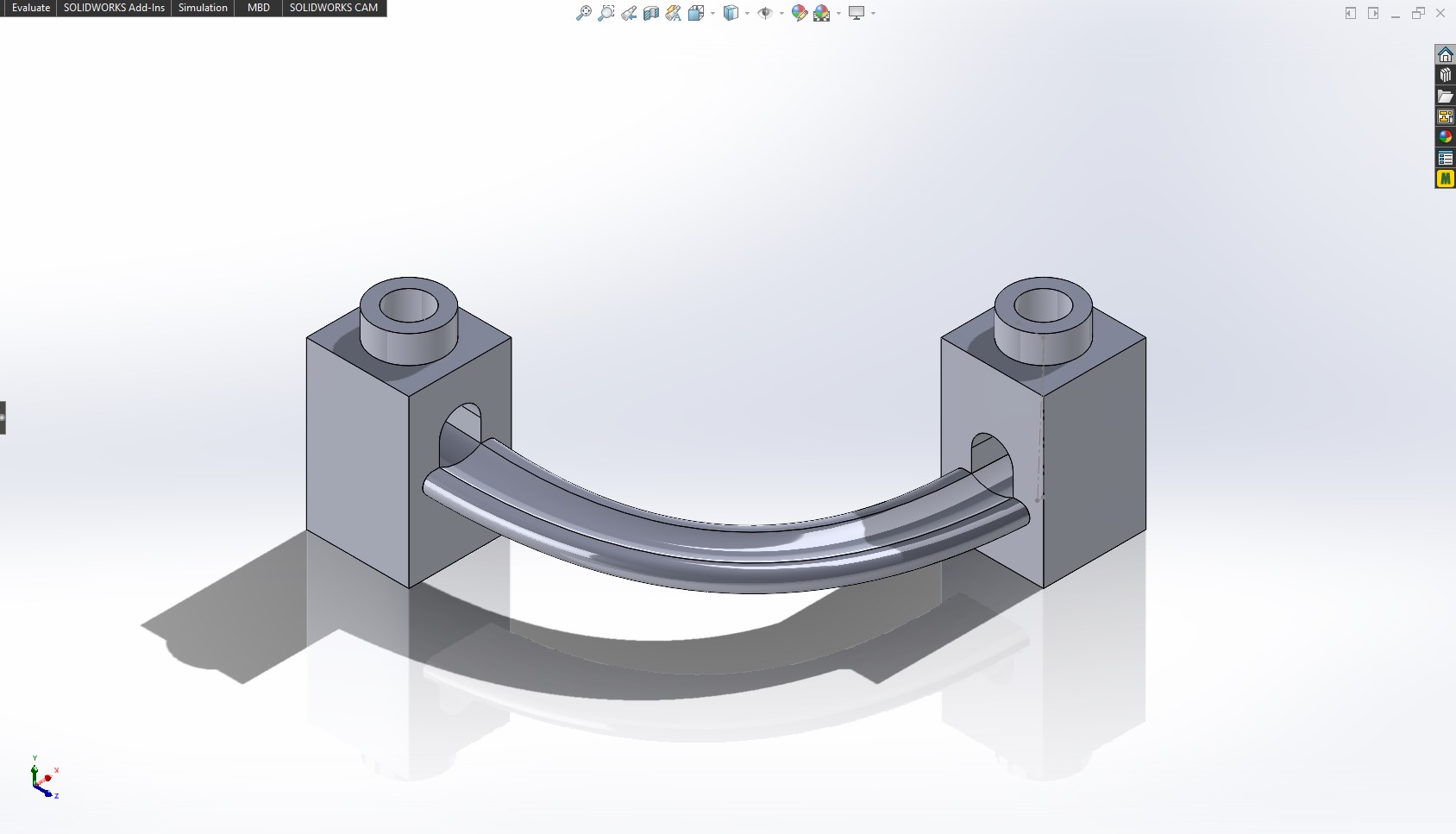Expand the right panel with arrow button
The width and height of the screenshot is (1456, 834).
click(x=1373, y=13)
